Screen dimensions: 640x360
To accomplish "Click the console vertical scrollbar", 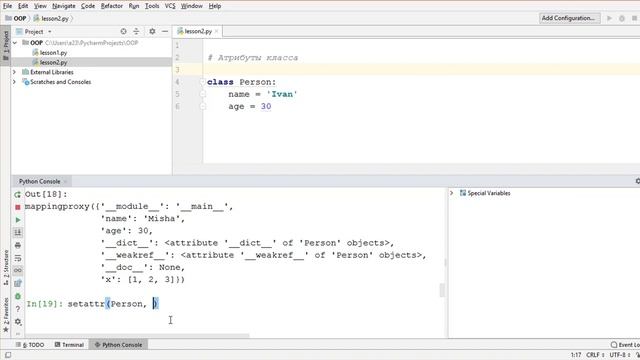I will 442,290.
